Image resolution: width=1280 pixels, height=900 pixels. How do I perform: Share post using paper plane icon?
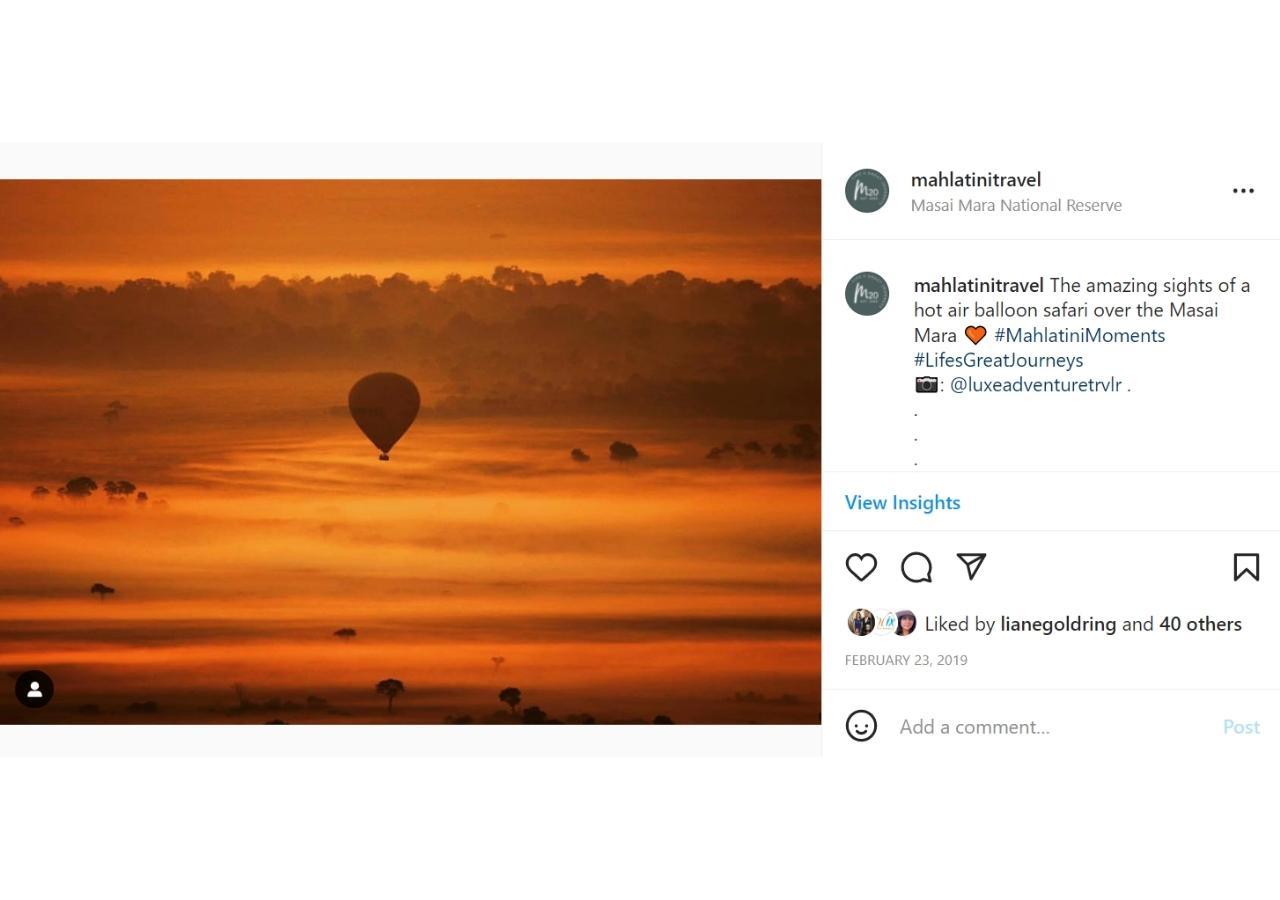[971, 566]
